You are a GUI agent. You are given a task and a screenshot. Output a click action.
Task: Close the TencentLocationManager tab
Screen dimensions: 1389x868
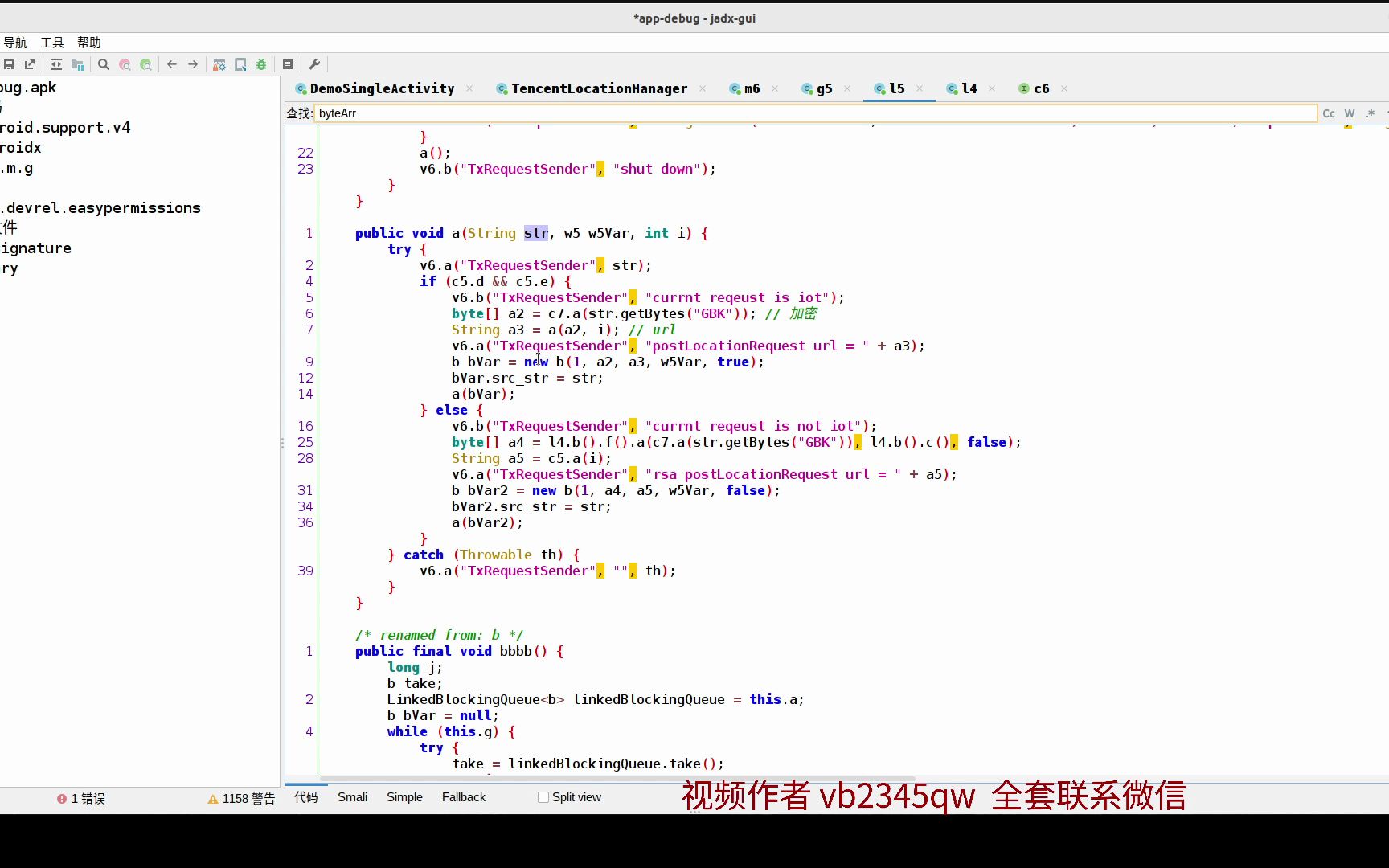703,88
